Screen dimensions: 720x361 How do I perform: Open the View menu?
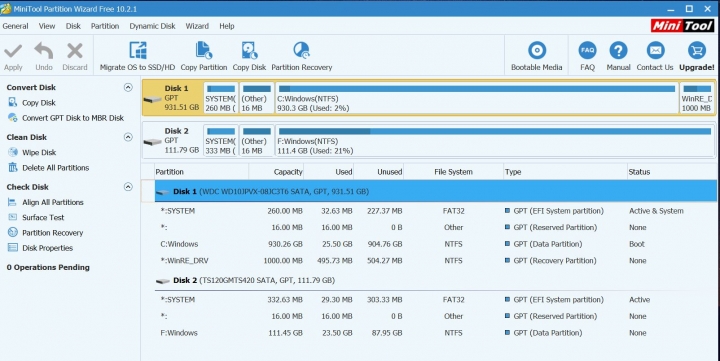point(47,26)
